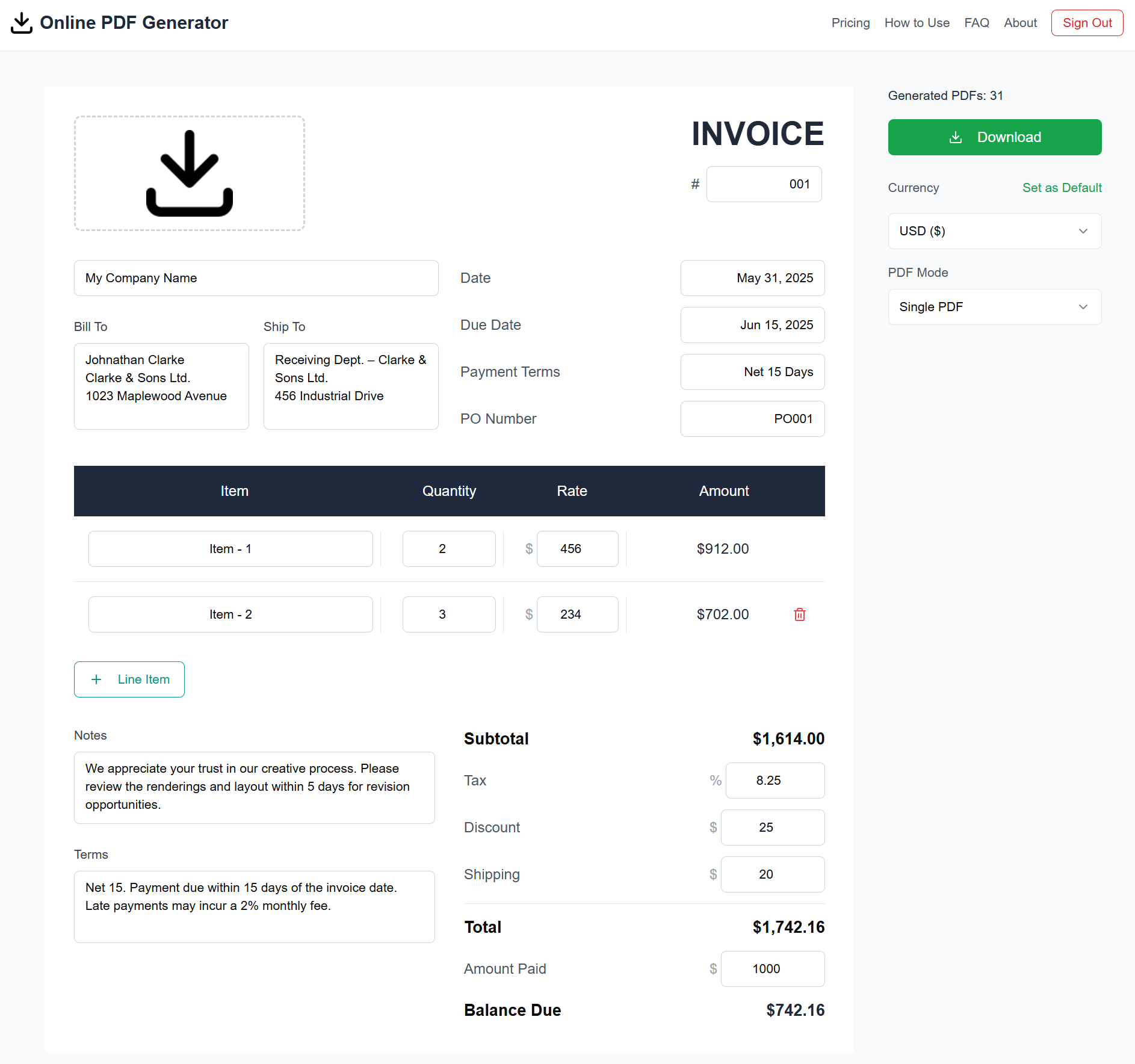
Task: Click the Item column header
Action: 234,491
